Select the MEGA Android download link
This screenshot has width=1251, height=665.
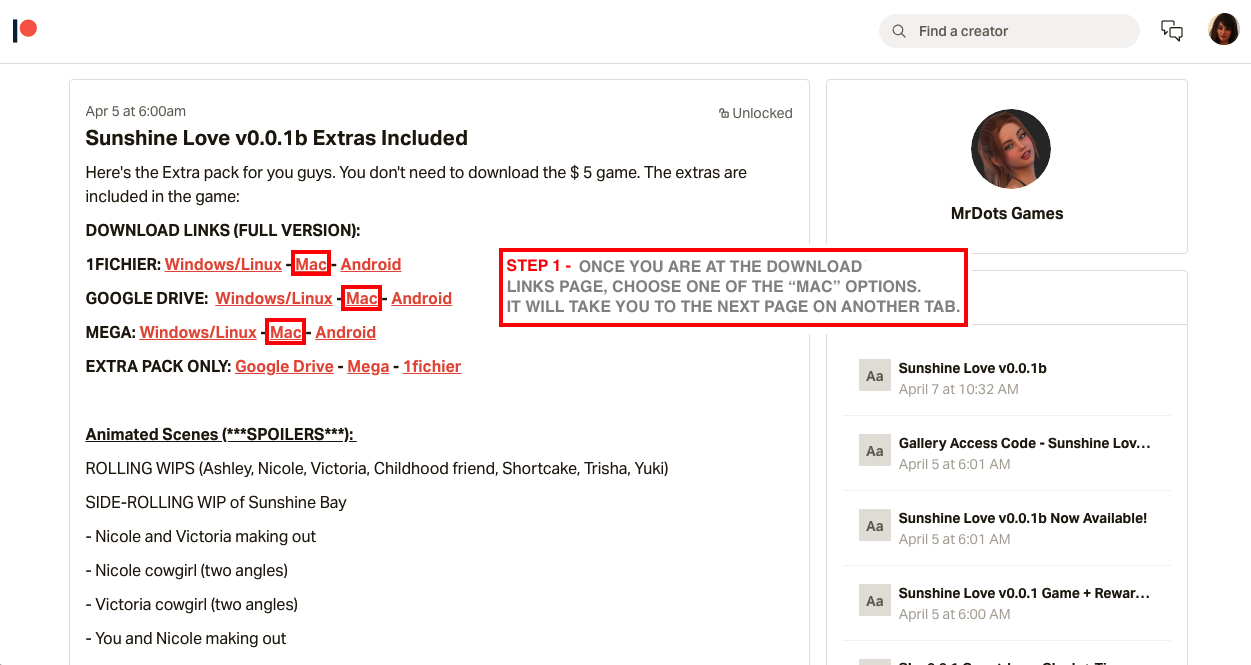[345, 332]
